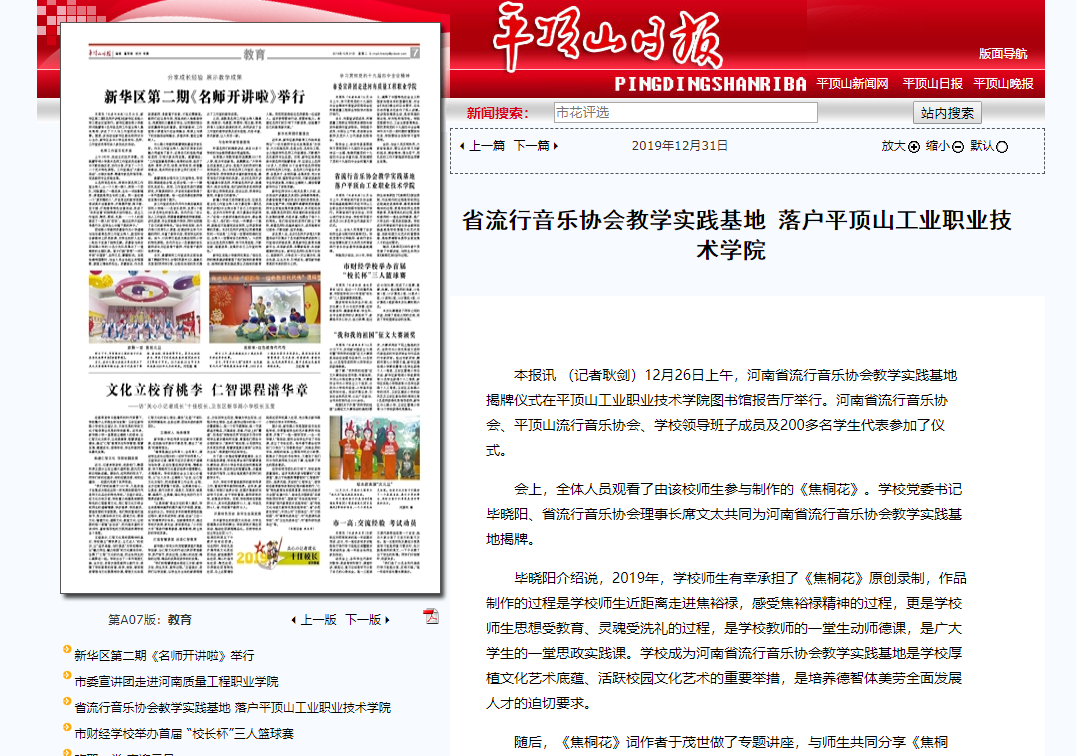
Task: Open the next page 下一版
Action: pyautogui.click(x=367, y=619)
